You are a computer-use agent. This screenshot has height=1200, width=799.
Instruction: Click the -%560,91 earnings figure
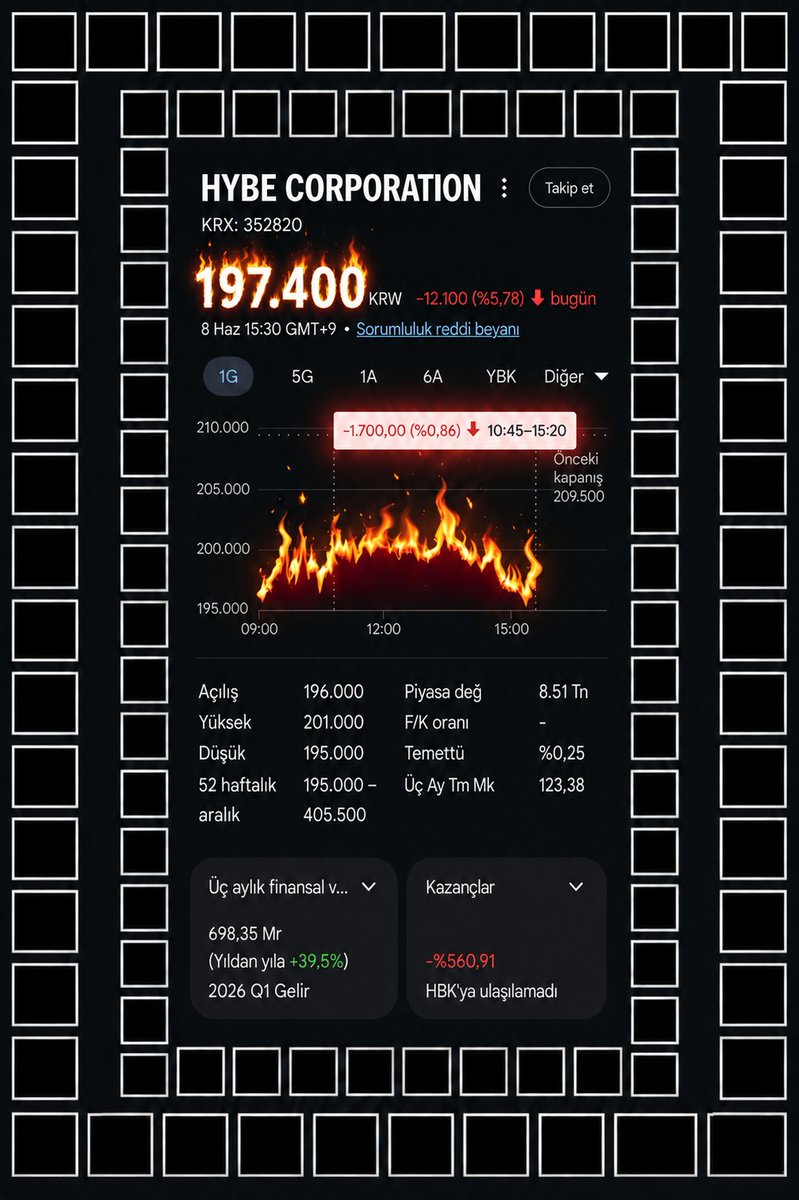[461, 962]
